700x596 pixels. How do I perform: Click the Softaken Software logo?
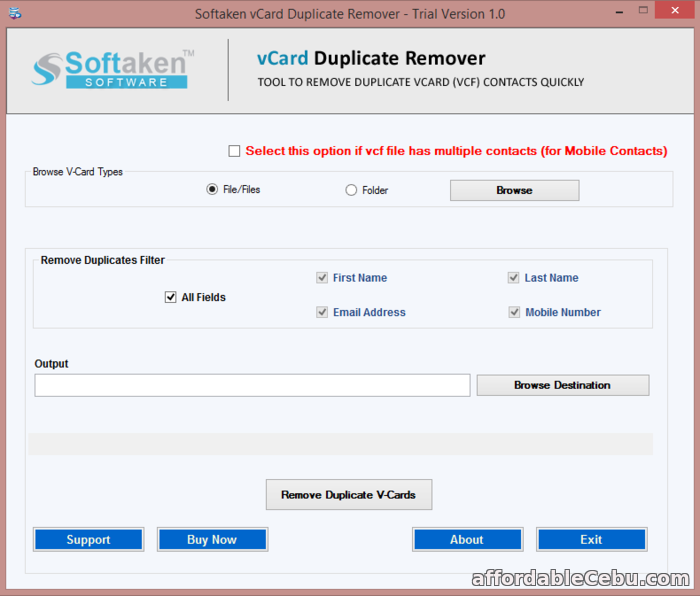click(x=113, y=69)
